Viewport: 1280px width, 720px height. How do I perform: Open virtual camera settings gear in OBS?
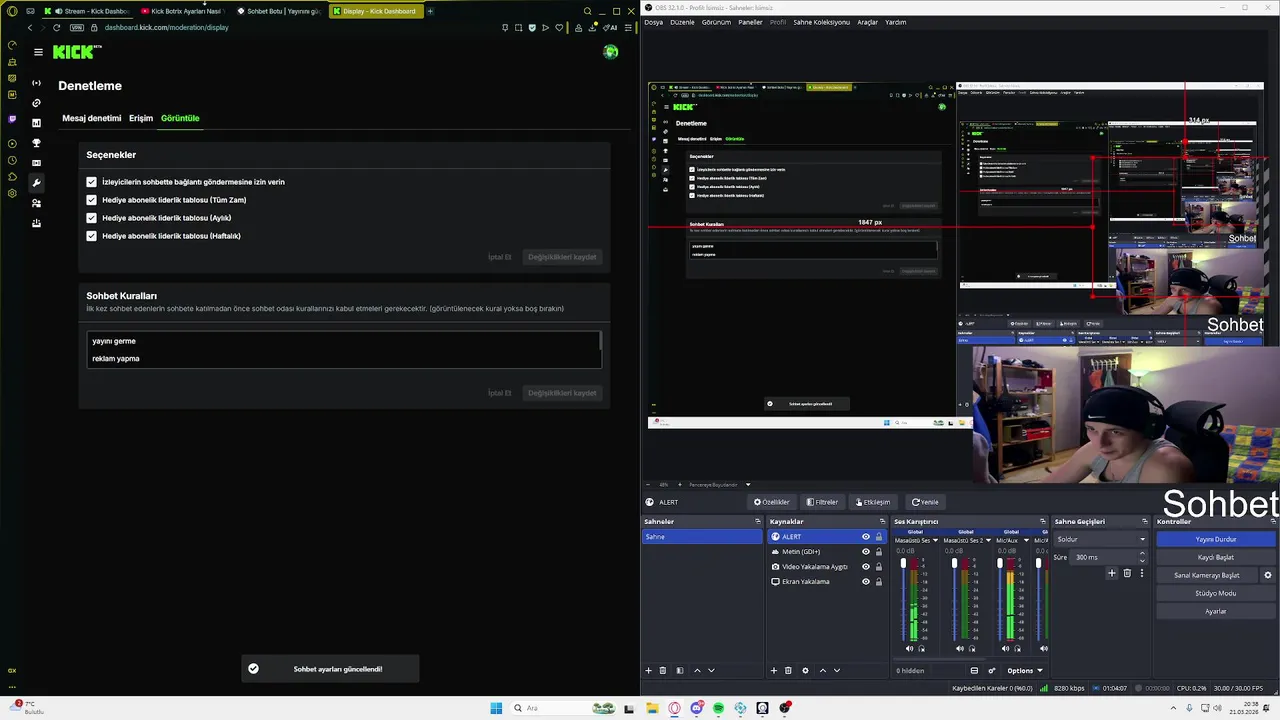pos(1268,575)
